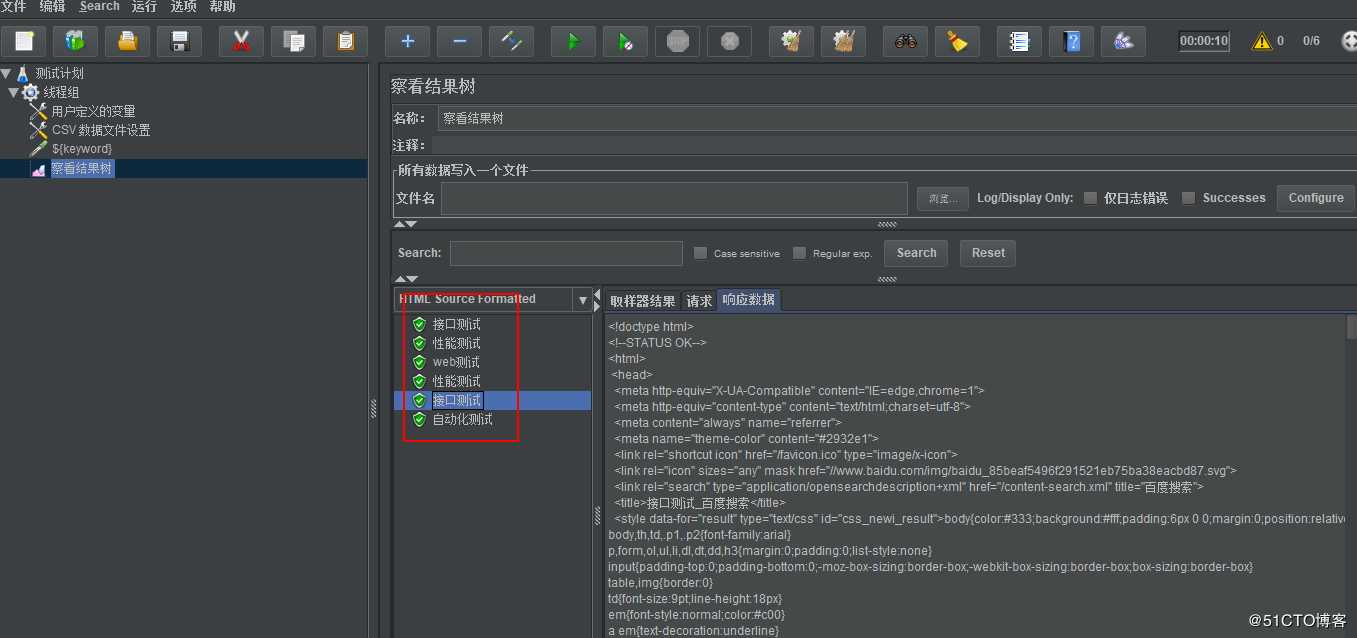The image size is (1357, 638).
Task: Enable the 仅日志错误 checkbox
Action: [1091, 198]
